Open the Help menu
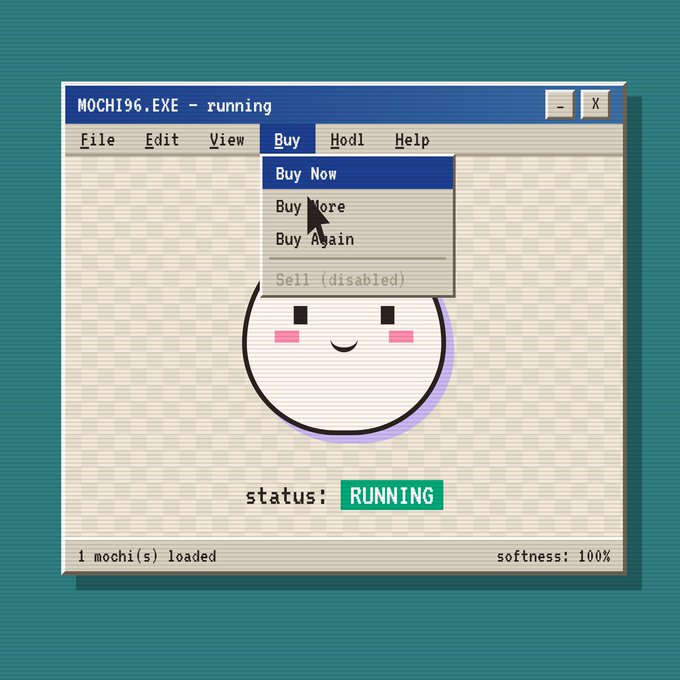Image resolution: width=680 pixels, height=680 pixels. click(412, 140)
